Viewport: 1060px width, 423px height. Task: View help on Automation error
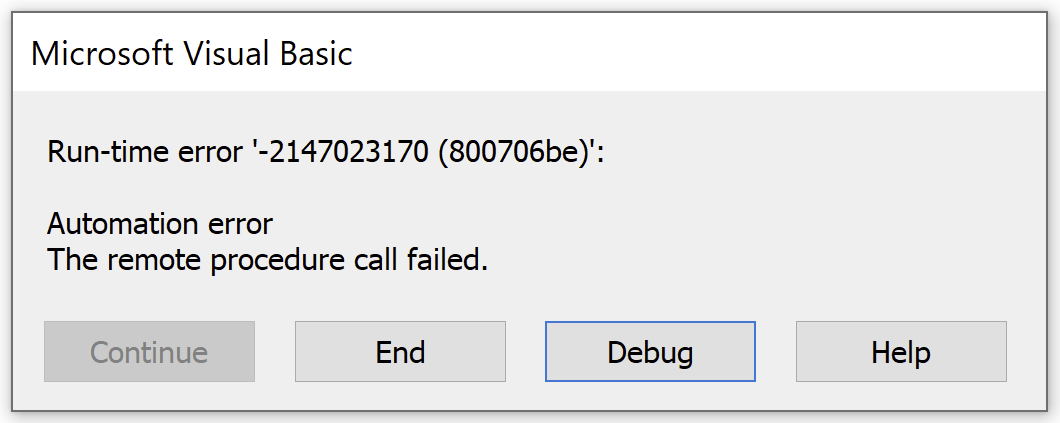click(x=900, y=352)
